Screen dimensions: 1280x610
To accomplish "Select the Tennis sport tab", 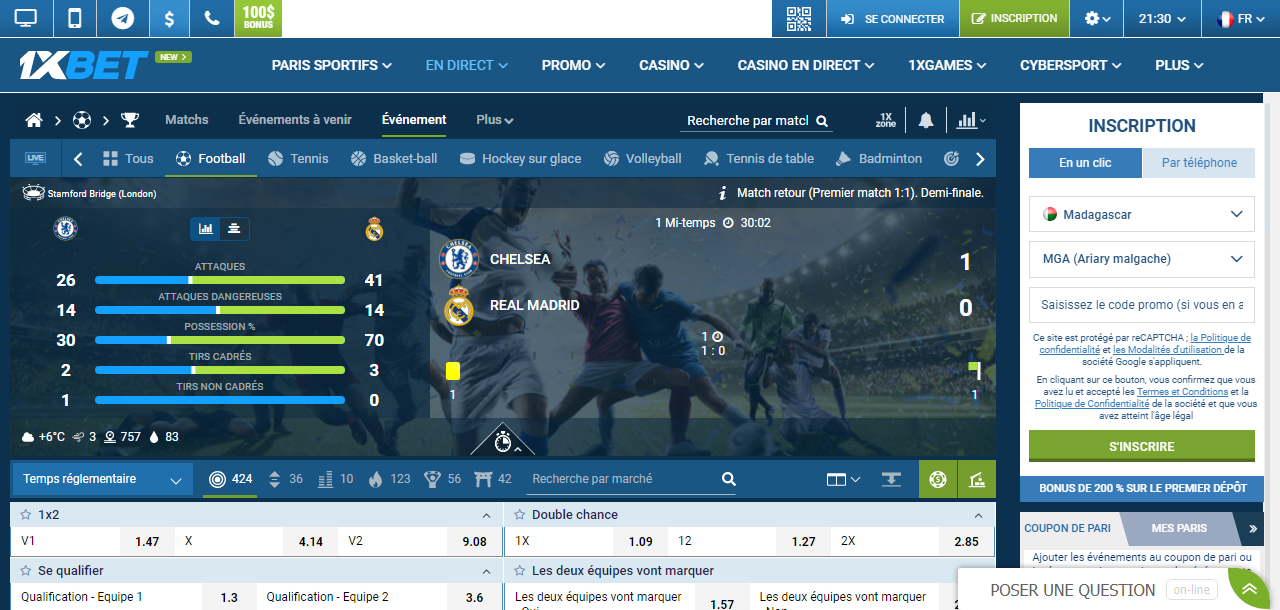I will point(298,159).
